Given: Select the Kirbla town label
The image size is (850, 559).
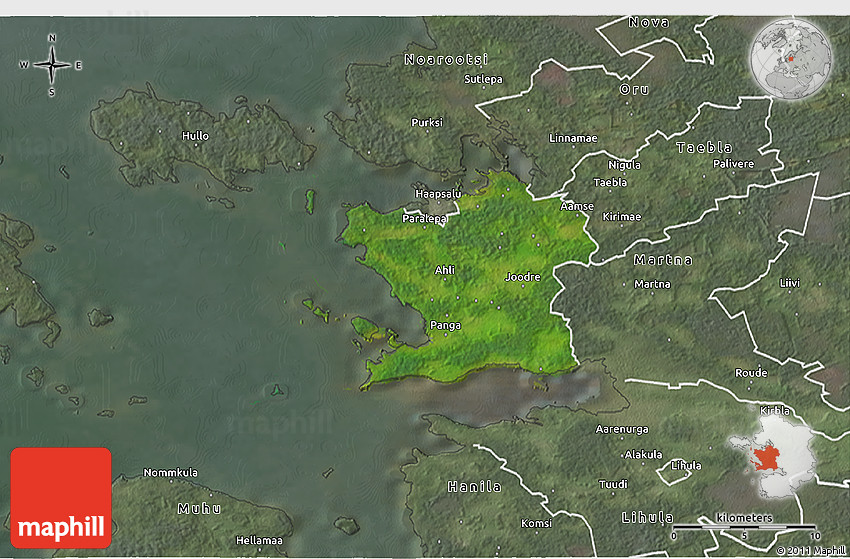Looking at the screenshot, I should [x=774, y=411].
